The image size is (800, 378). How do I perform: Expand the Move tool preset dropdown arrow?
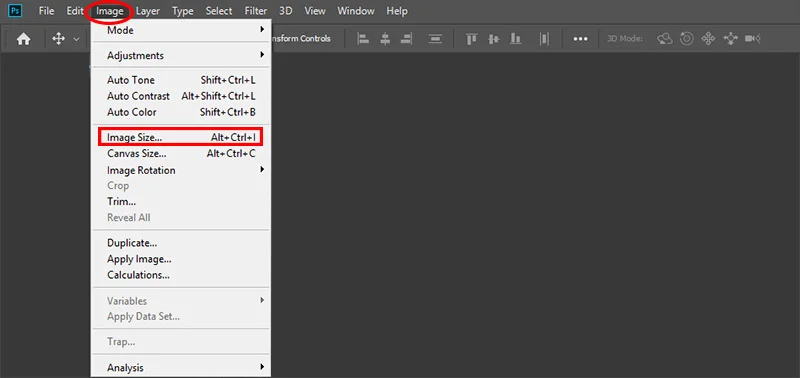[77, 39]
